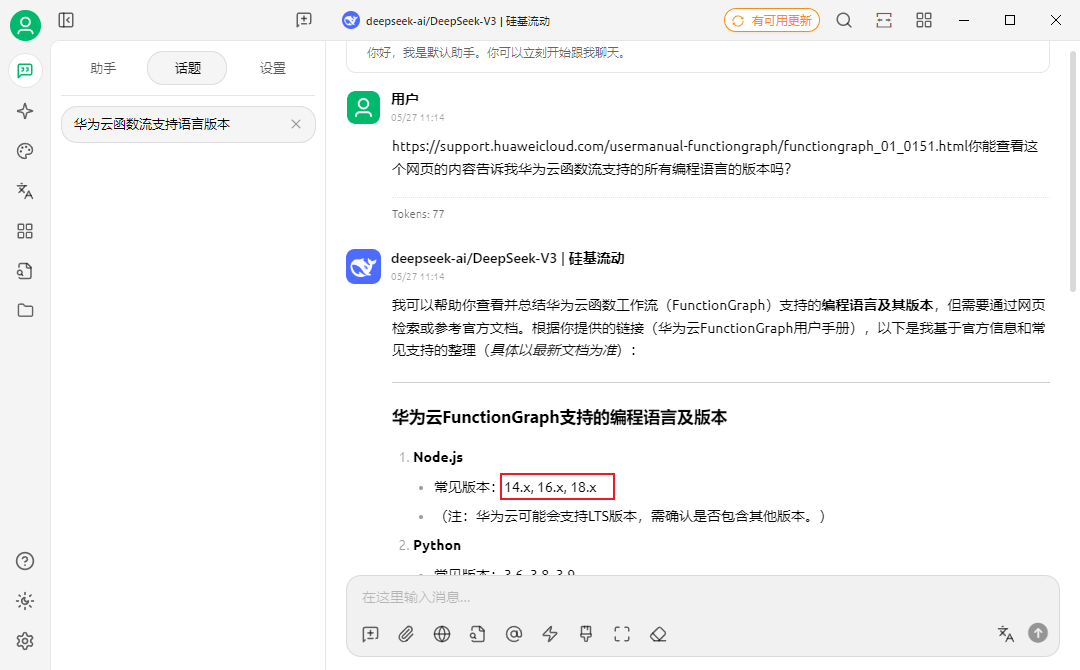Toggle web search globe icon
The image size is (1080, 670).
442,634
